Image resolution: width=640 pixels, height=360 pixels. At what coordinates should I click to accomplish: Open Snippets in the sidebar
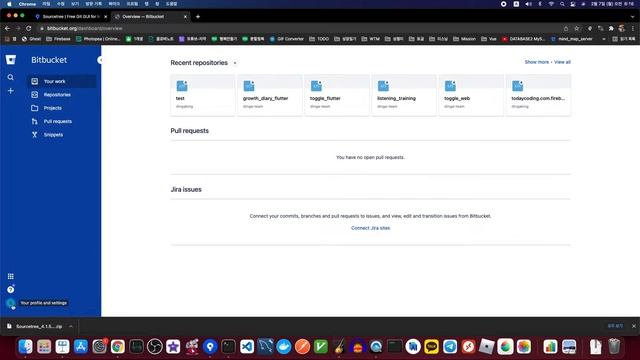tap(62, 135)
